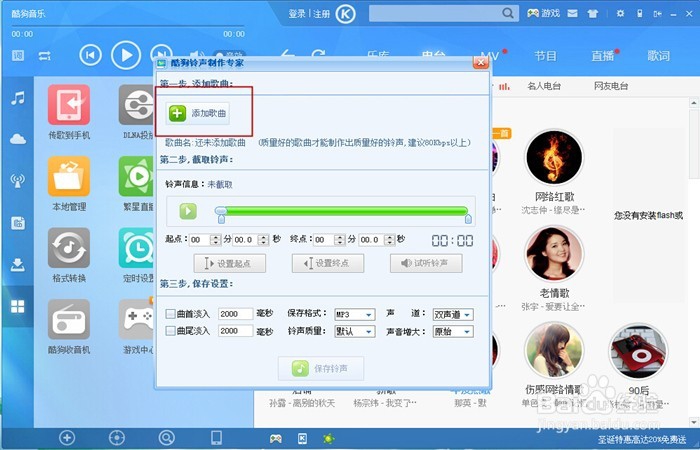
Task: Select the Netizen Radio tab (网友电台)
Action: click(x=611, y=86)
